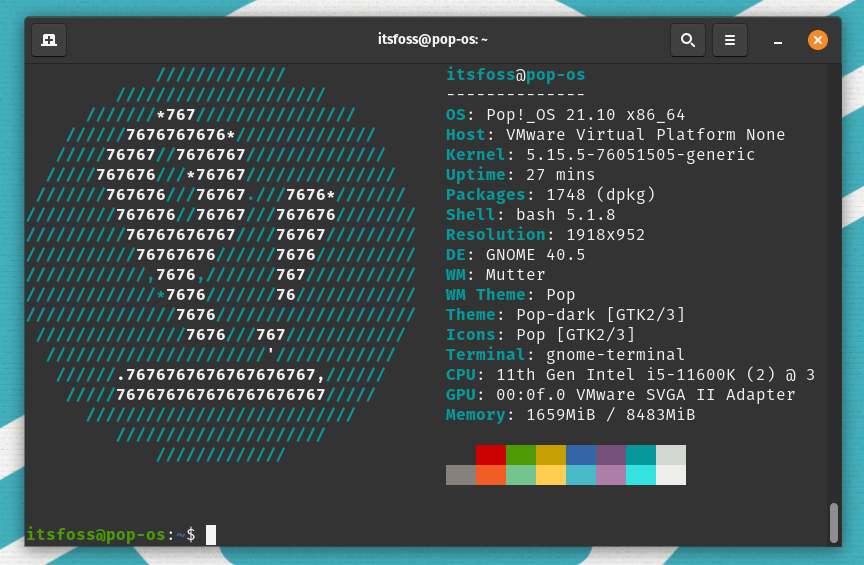Open the hamburger menu in header
Viewport: 864px width, 565px height.
pyautogui.click(x=730, y=40)
